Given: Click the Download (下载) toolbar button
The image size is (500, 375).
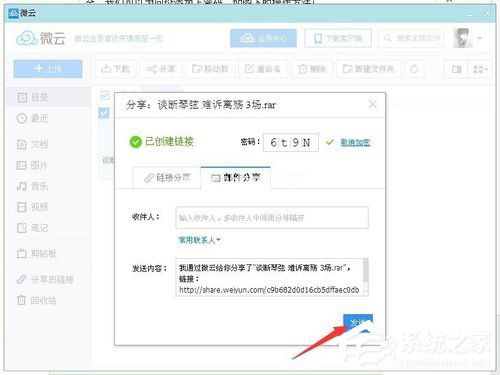Looking at the screenshot, I should [x=115, y=69].
